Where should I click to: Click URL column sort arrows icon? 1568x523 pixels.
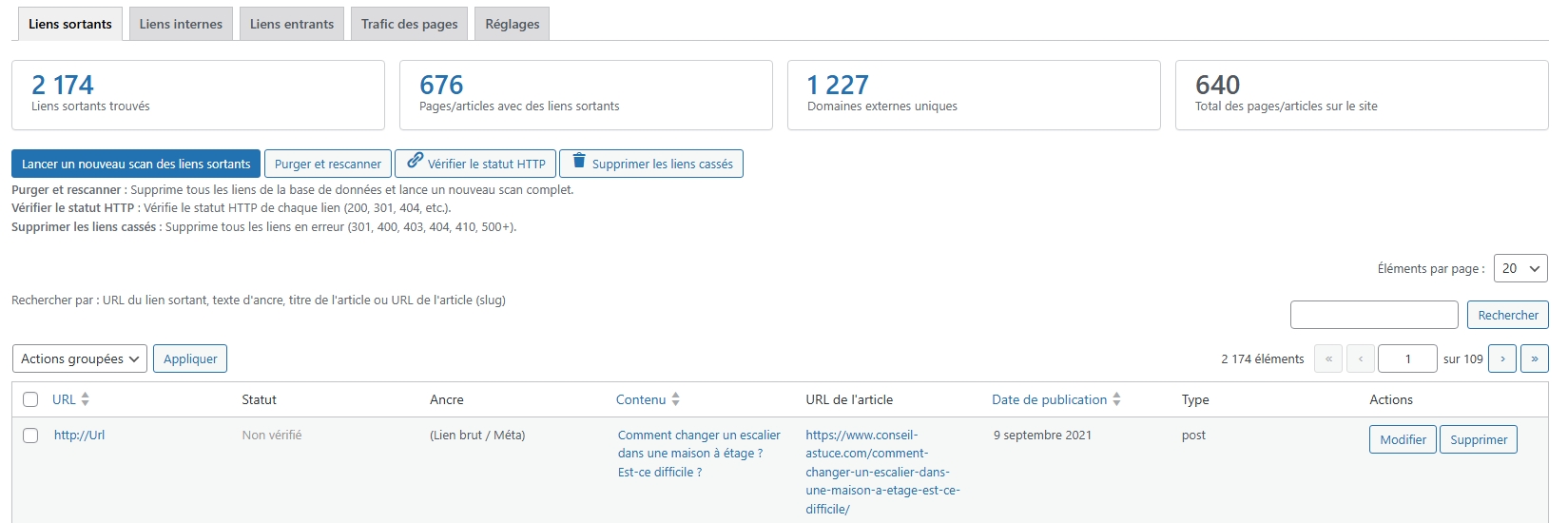85,399
